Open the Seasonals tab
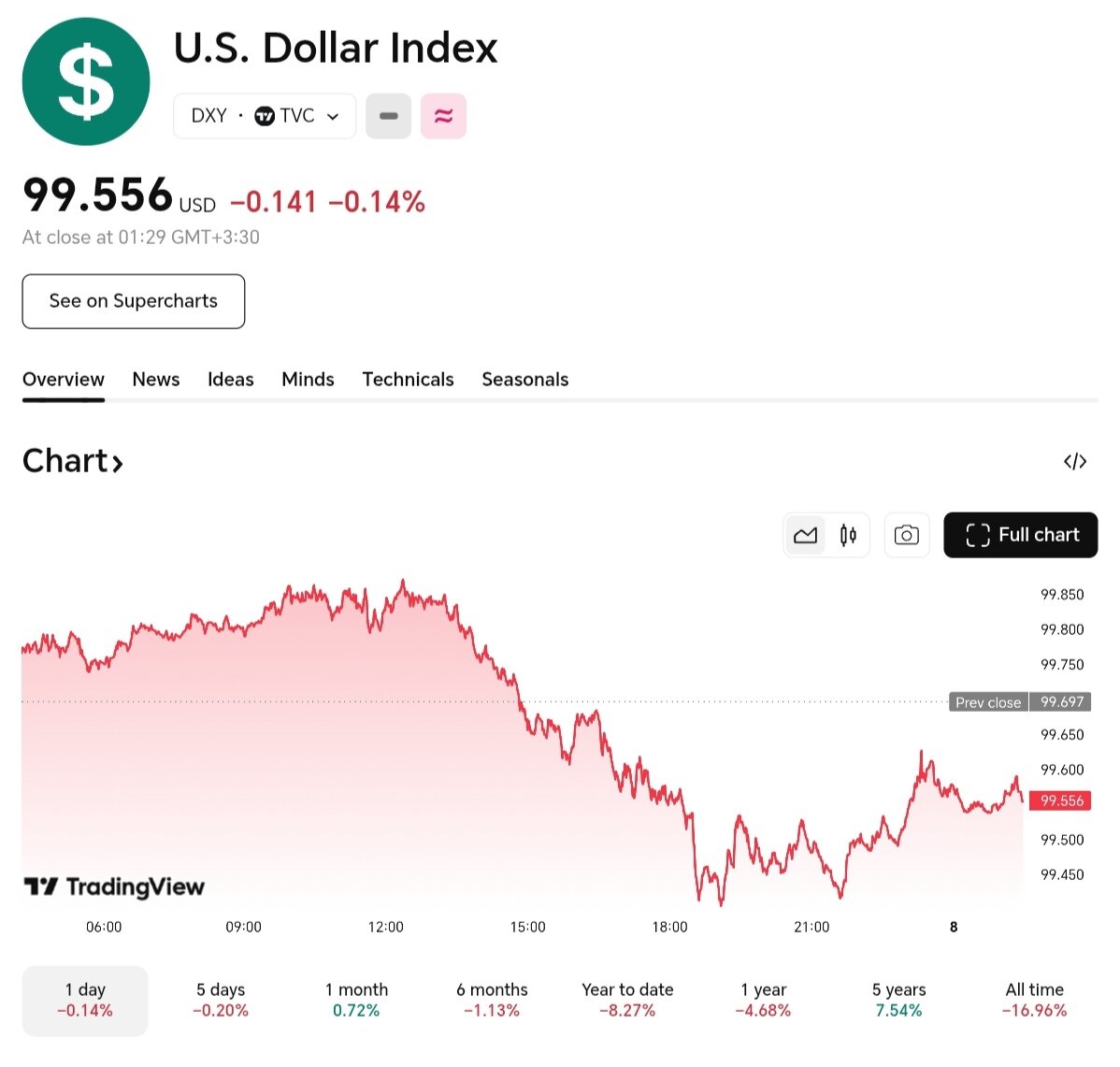The height and width of the screenshot is (1067, 1120). pyautogui.click(x=524, y=380)
